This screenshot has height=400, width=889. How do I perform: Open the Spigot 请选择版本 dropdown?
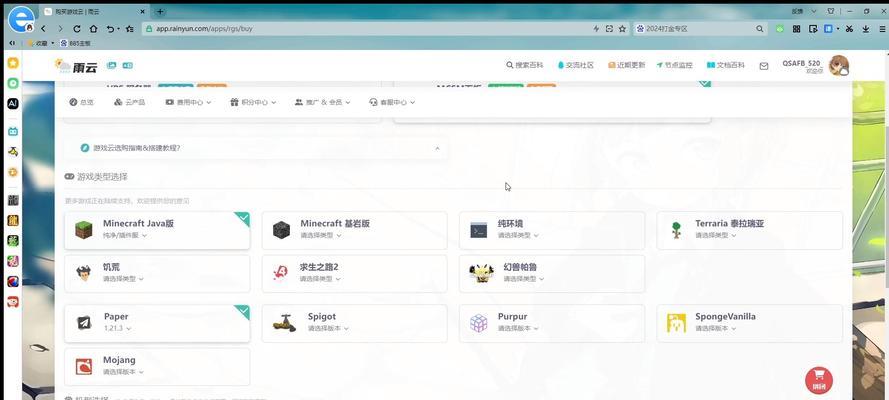pyautogui.click(x=328, y=329)
